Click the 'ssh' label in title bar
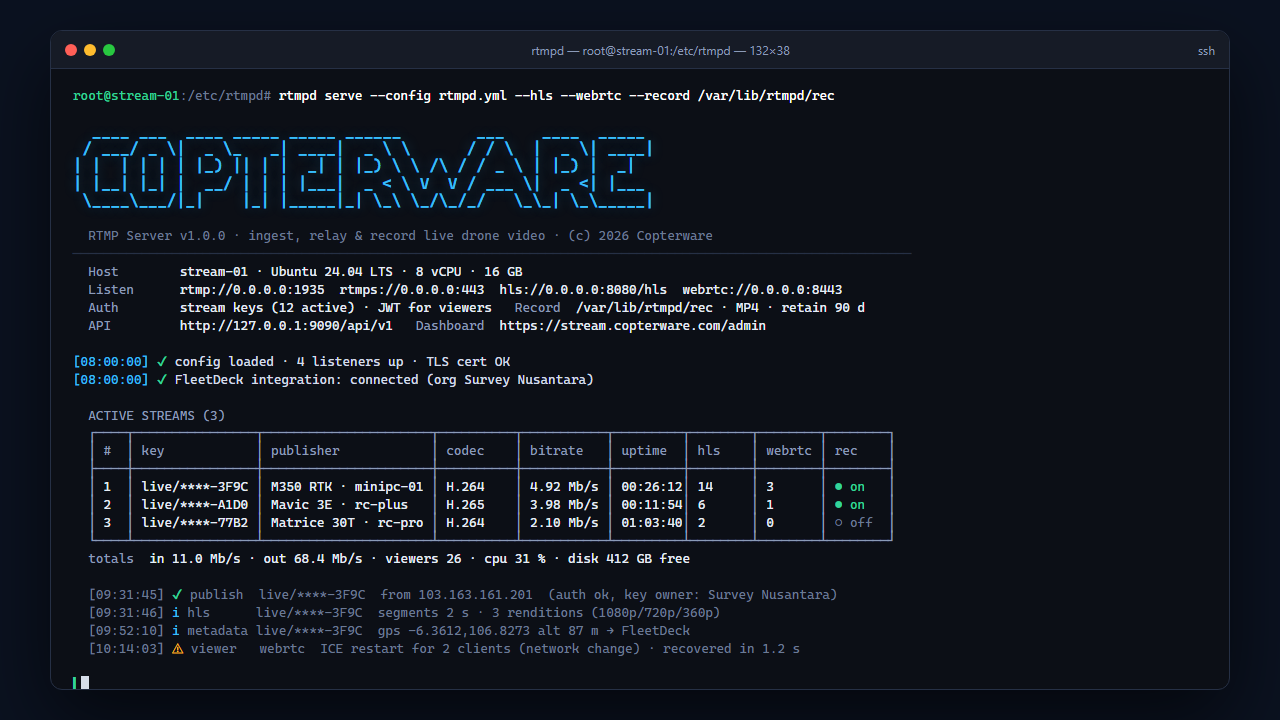The image size is (1280, 720). pos(1206,51)
